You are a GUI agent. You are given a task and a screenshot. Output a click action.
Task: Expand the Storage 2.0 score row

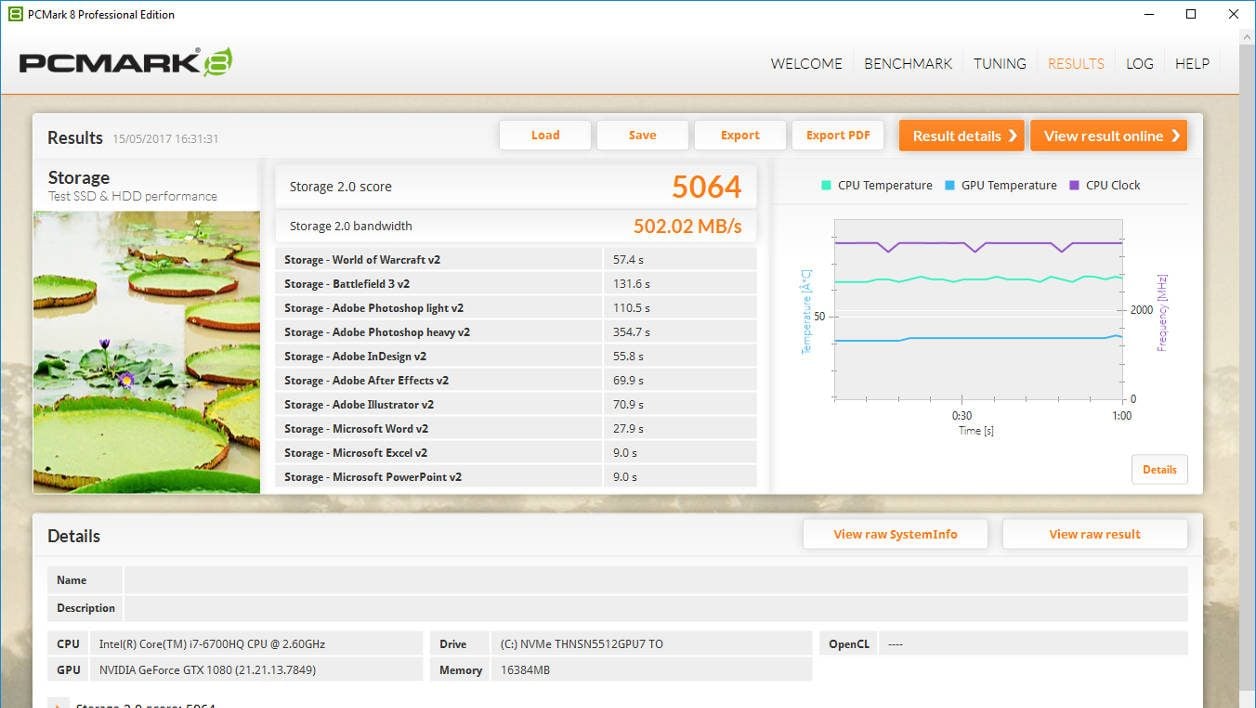click(59, 705)
